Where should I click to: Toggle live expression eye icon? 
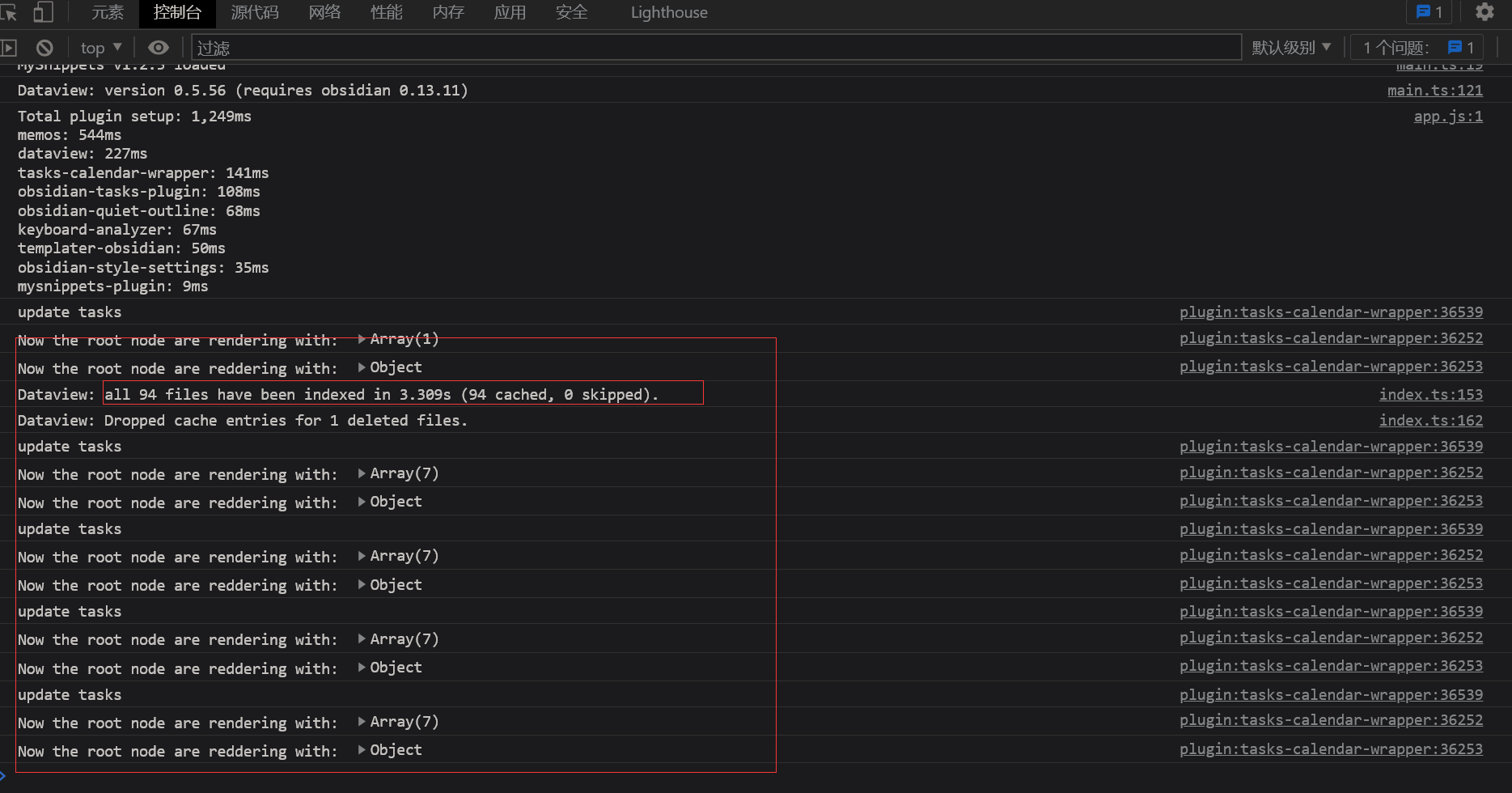[x=159, y=48]
